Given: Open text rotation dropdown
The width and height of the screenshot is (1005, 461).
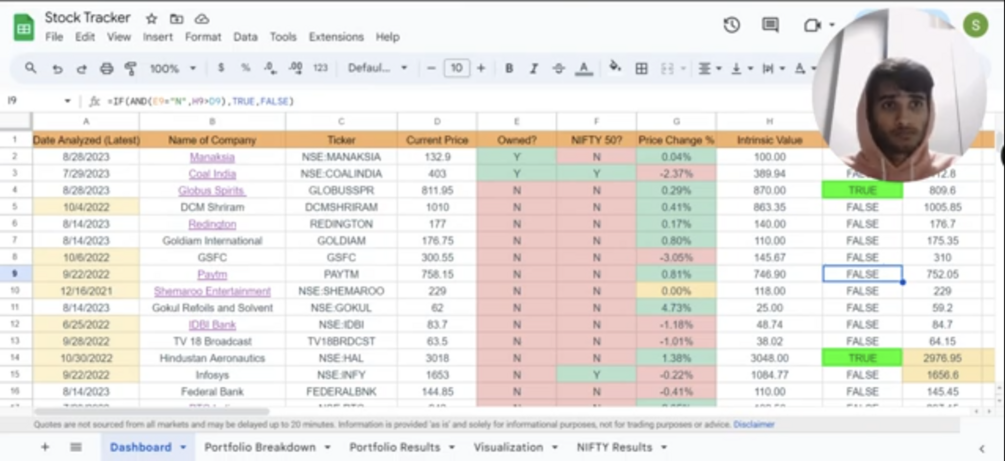Looking at the screenshot, I should click(805, 68).
